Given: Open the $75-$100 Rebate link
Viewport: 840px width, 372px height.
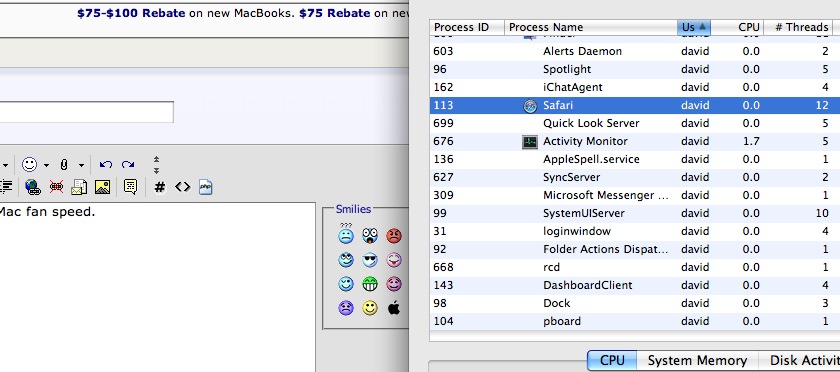Looking at the screenshot, I should click(x=131, y=13).
